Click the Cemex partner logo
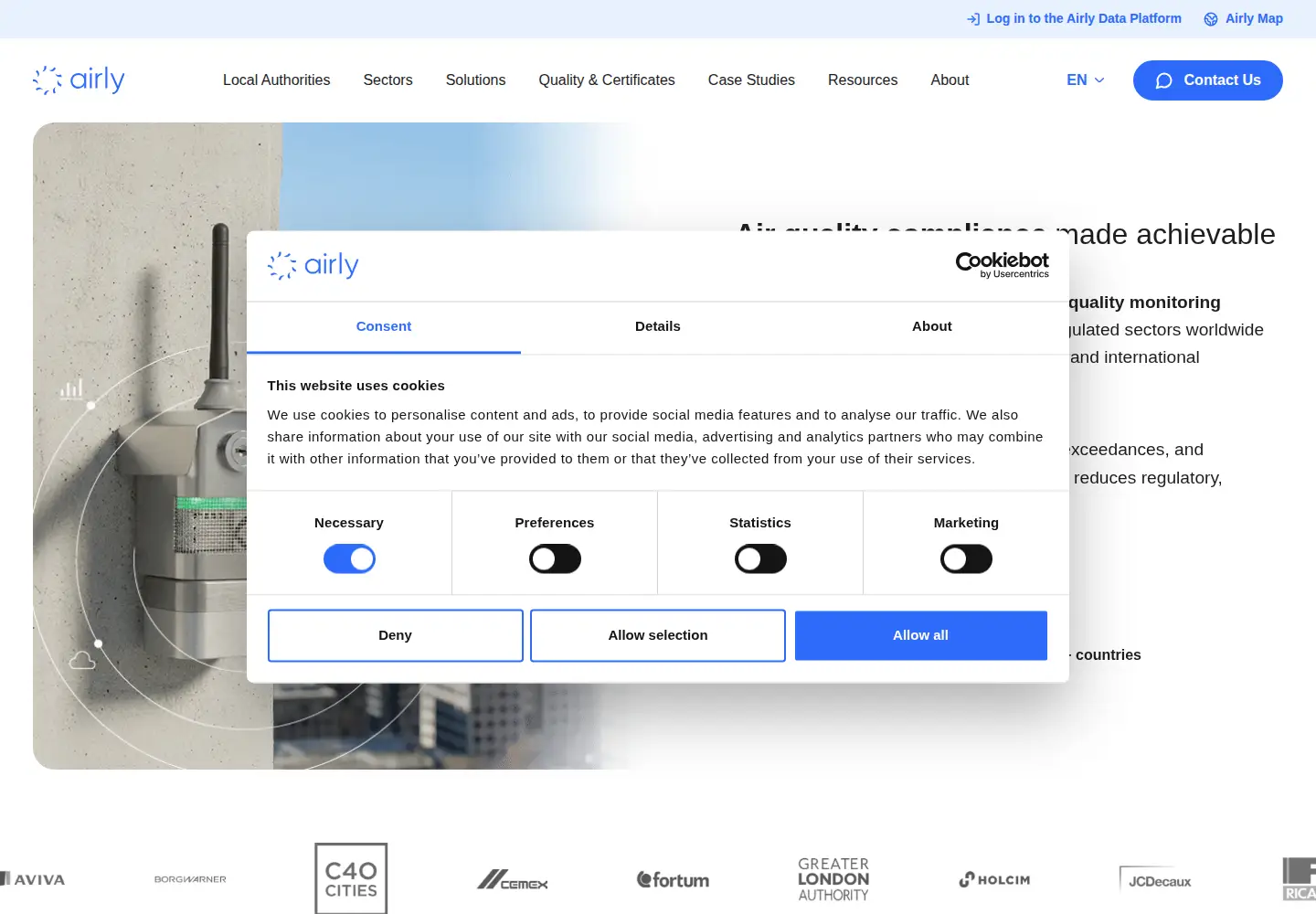Viewport: 1316px width, 914px height. (513, 880)
